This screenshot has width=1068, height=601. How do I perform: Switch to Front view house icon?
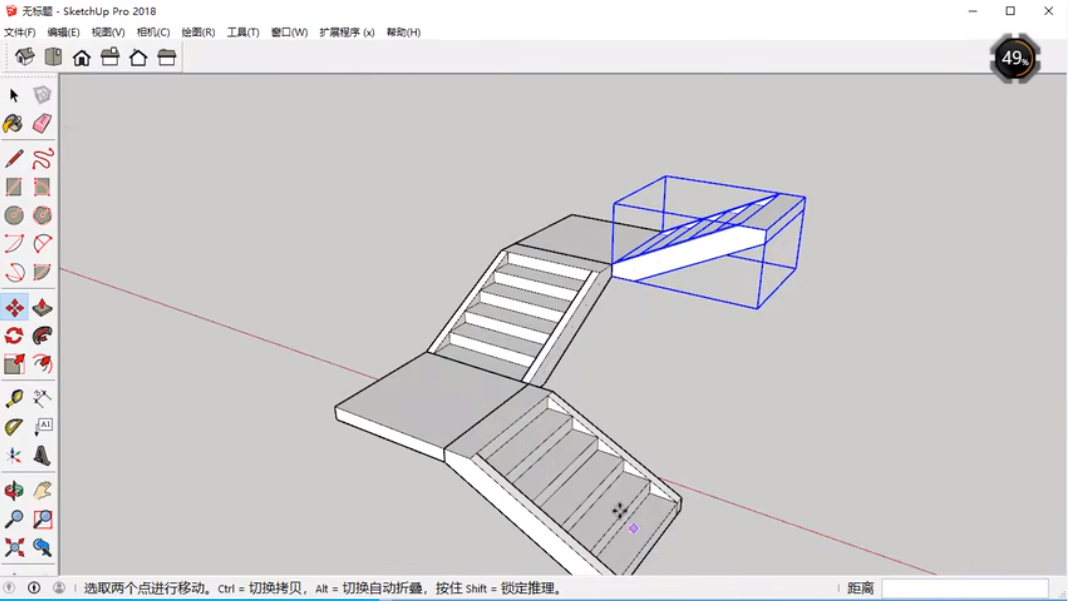click(x=82, y=57)
